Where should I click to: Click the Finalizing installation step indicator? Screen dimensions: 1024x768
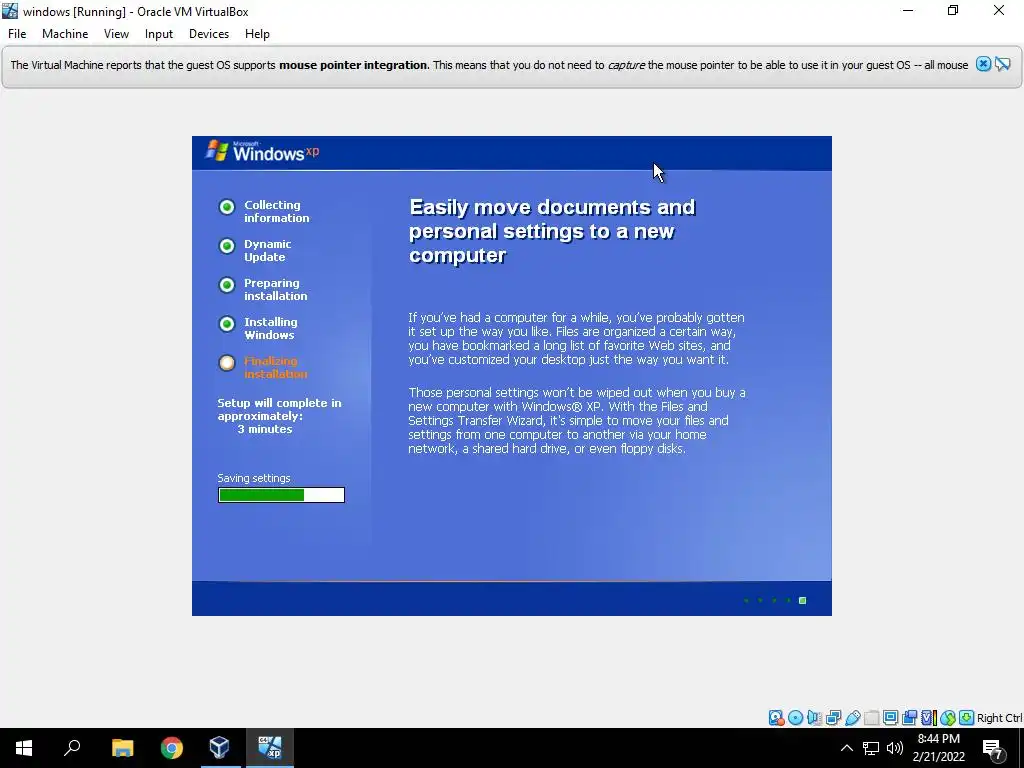(227, 363)
